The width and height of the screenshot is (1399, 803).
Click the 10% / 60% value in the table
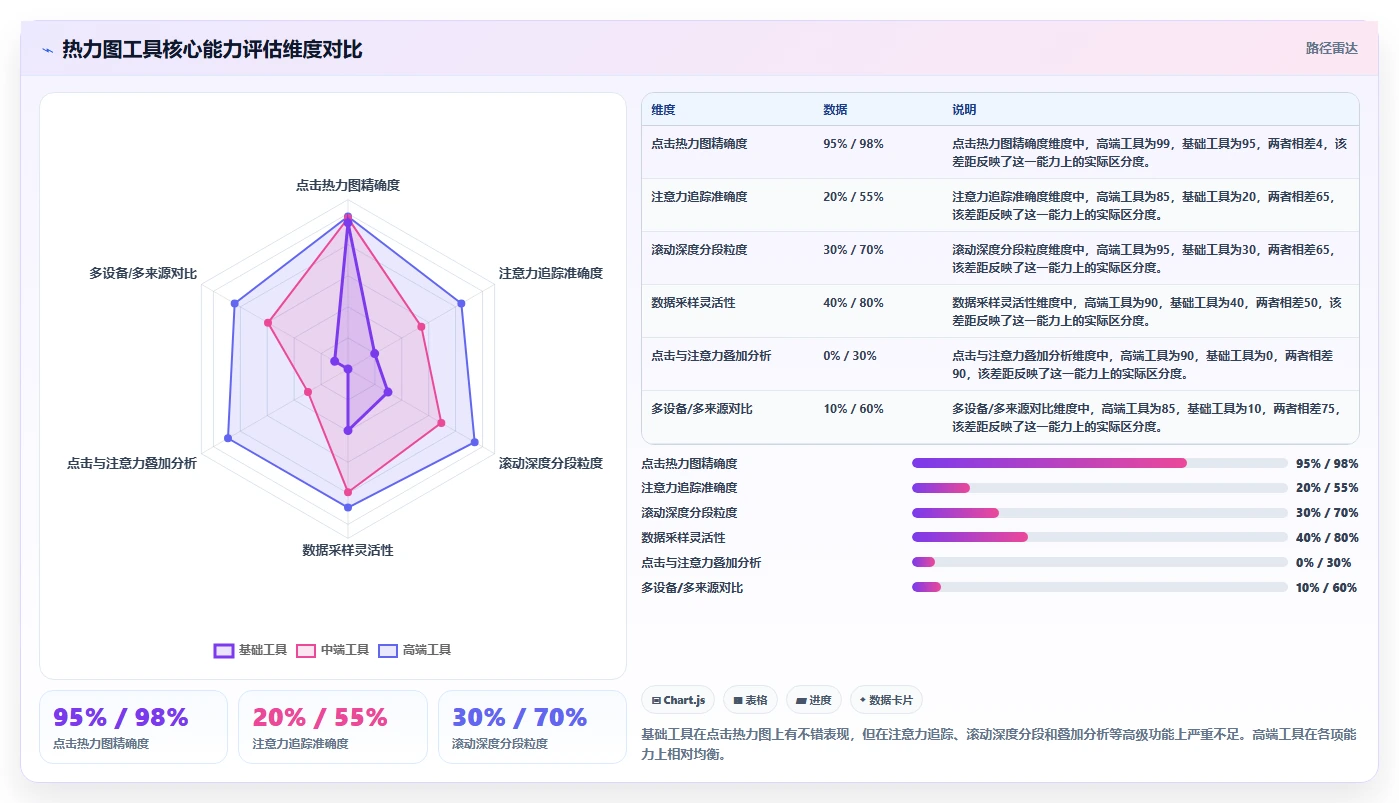pos(853,409)
